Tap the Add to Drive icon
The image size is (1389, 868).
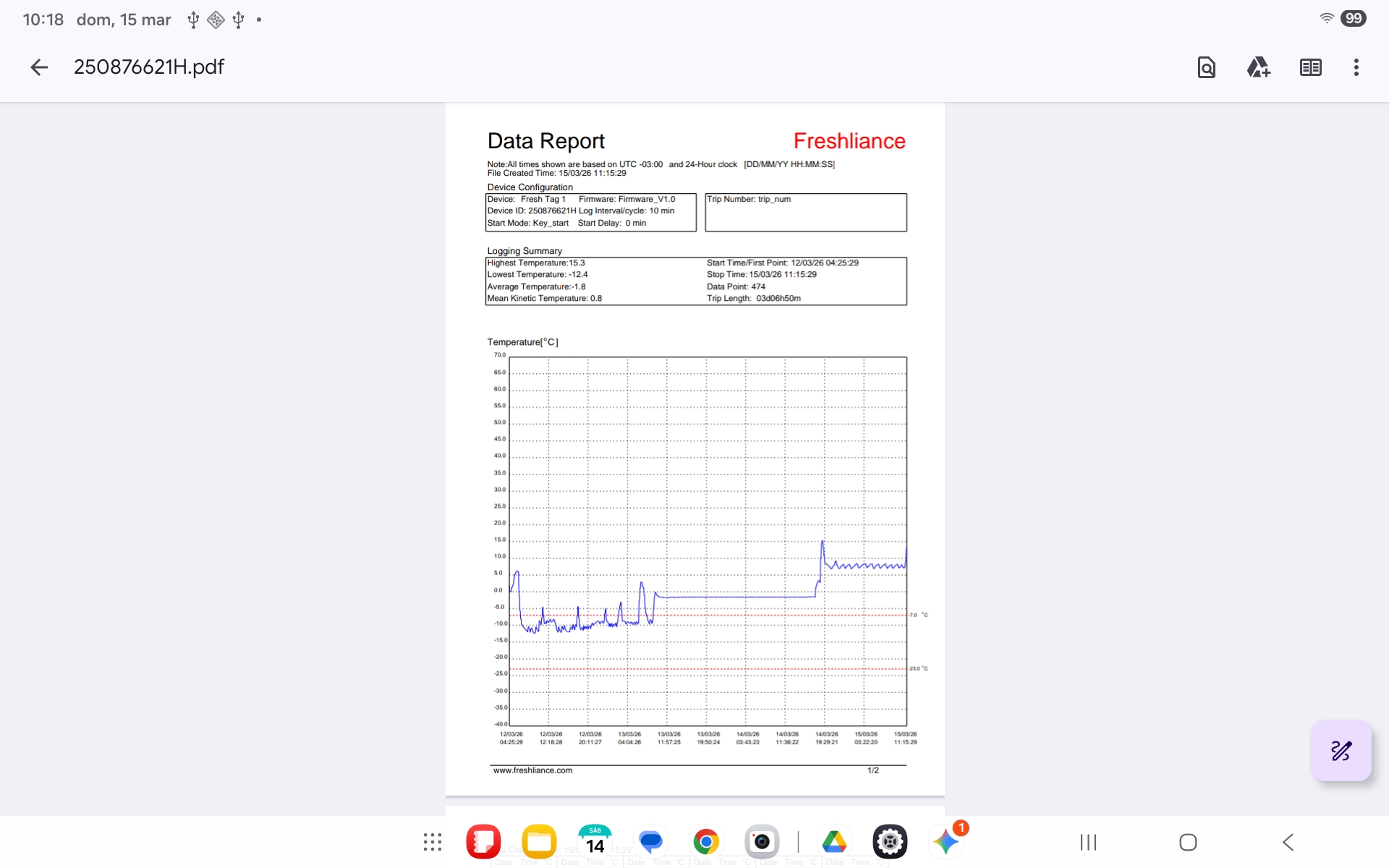coord(1258,67)
